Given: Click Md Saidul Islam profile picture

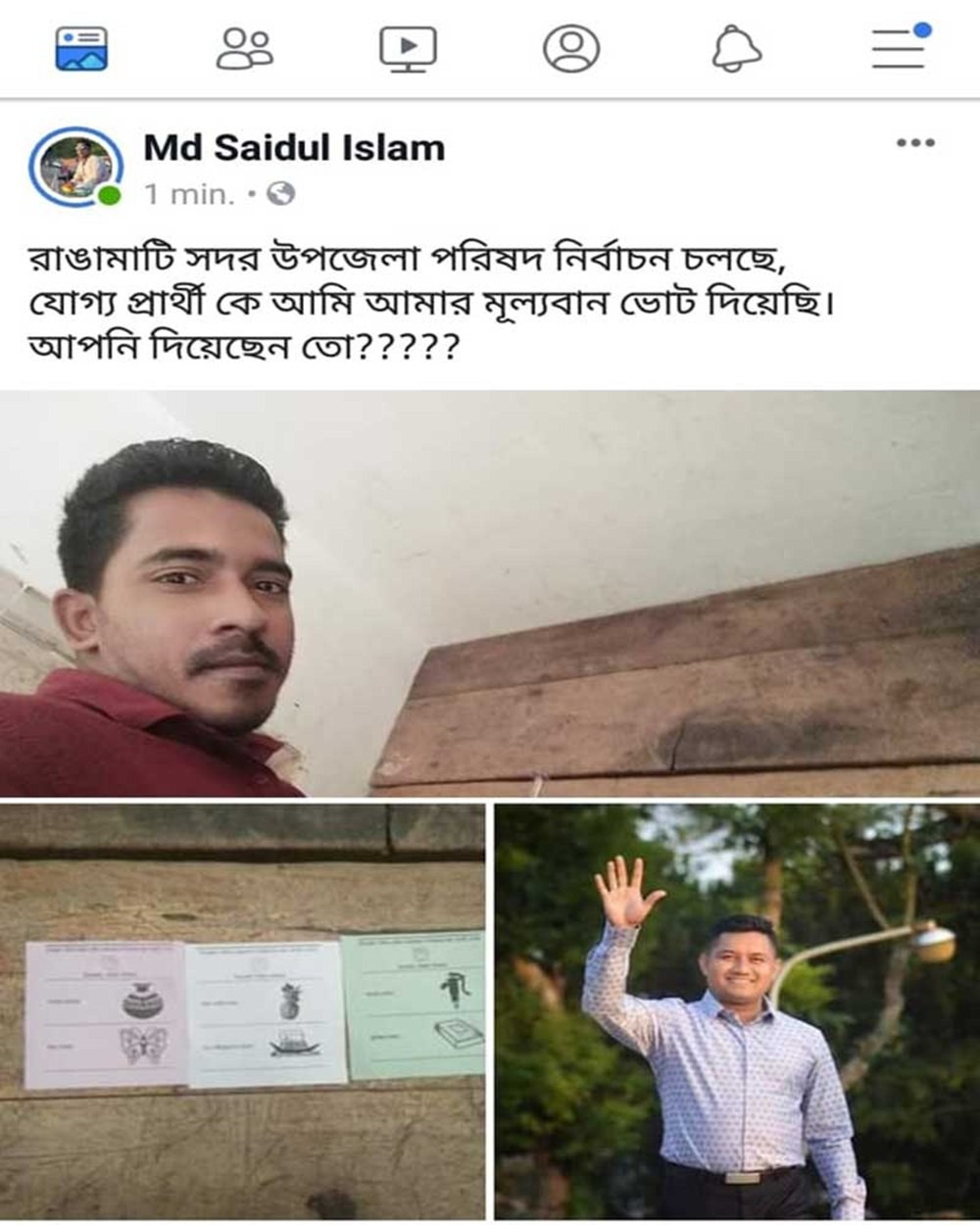Looking at the screenshot, I should [x=76, y=168].
